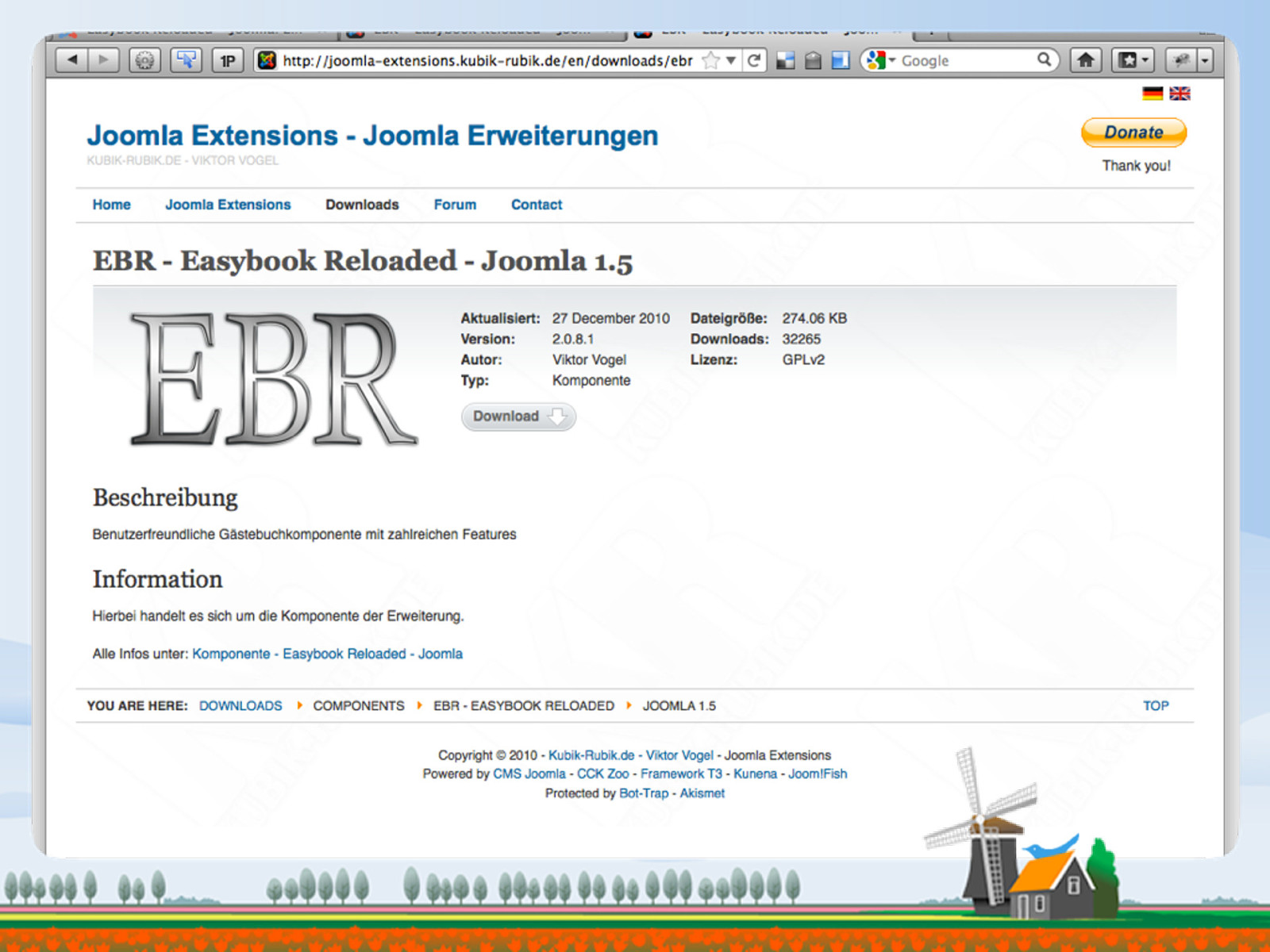
Task: Click the Delicious bookmarks toolbar icon
Action: (786, 60)
